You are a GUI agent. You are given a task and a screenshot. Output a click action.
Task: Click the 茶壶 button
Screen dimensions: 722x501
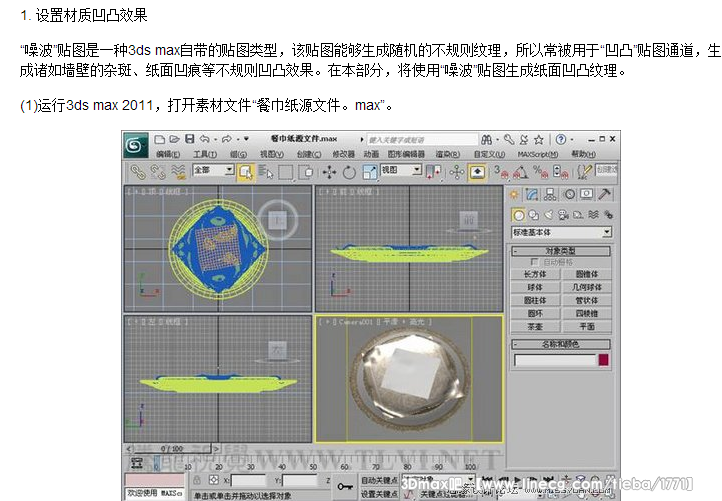click(535, 326)
